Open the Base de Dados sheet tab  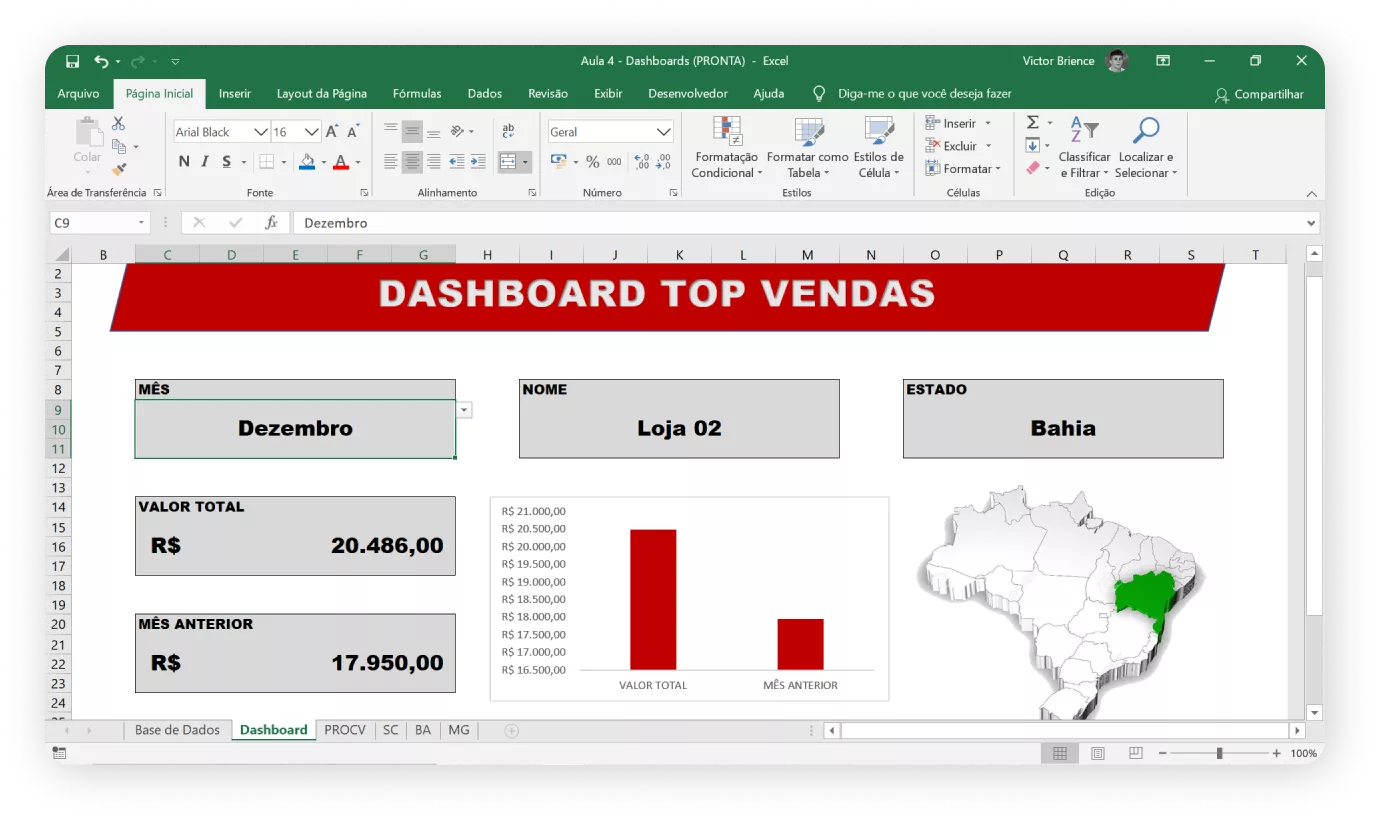177,730
